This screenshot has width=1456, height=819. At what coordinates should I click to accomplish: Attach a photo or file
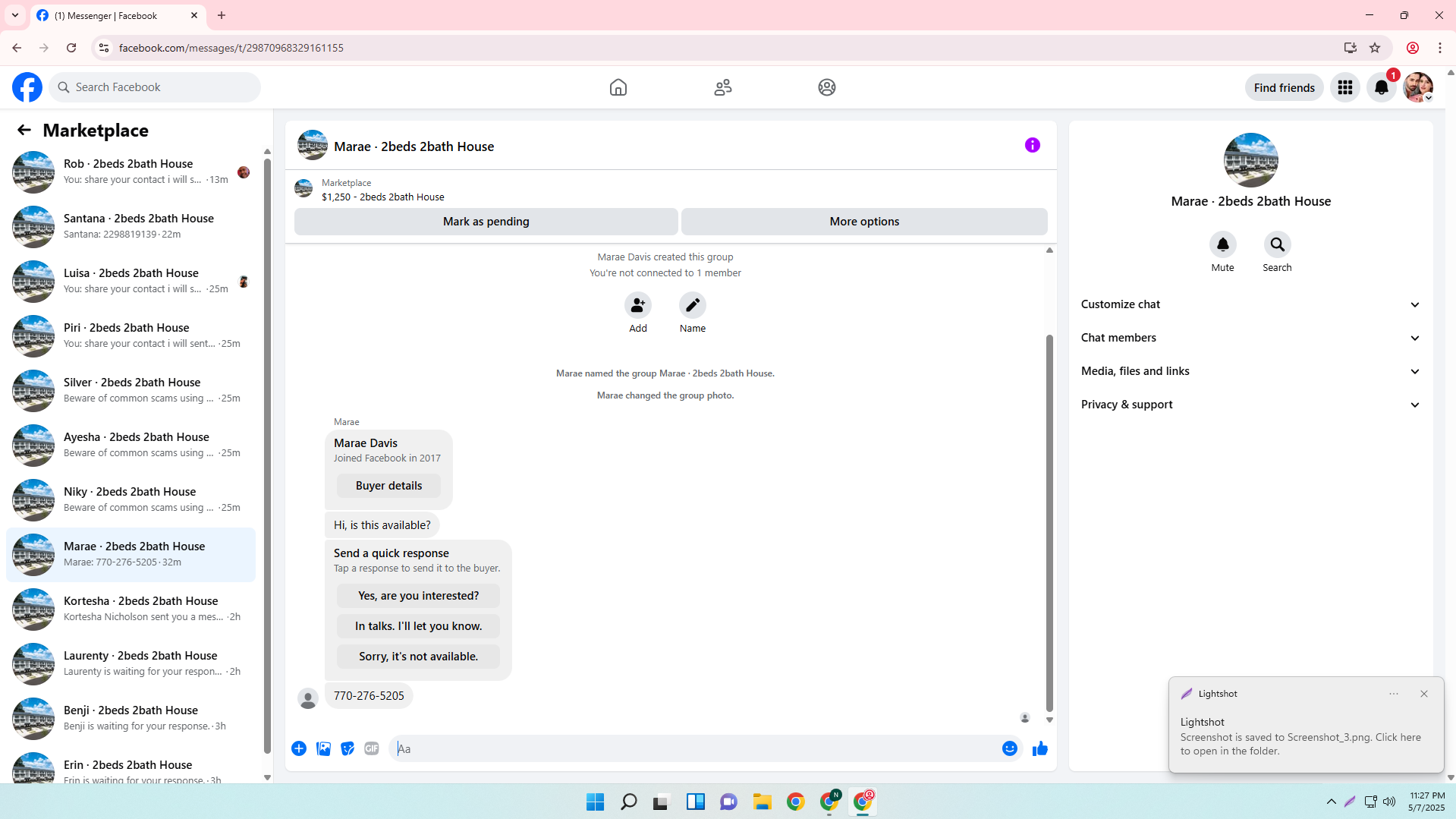coord(323,748)
